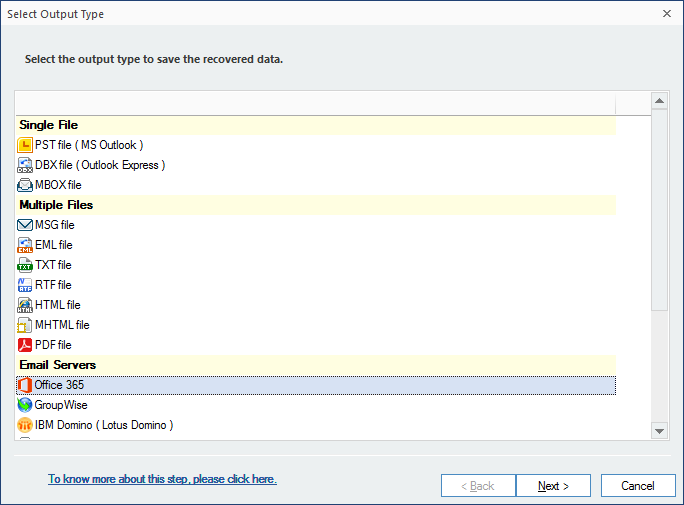Click the Office 365 logo icon
The image size is (684, 505).
(25, 385)
